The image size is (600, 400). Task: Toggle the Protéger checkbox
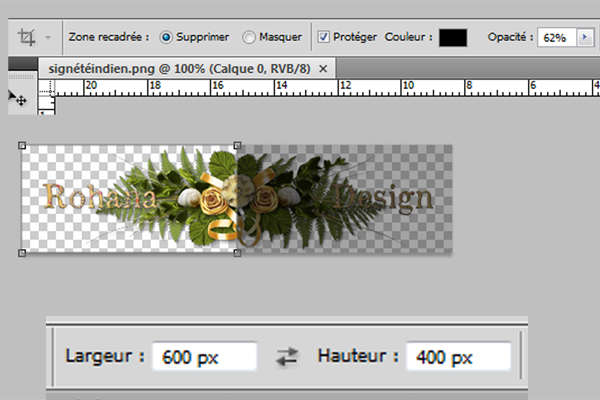(x=323, y=37)
